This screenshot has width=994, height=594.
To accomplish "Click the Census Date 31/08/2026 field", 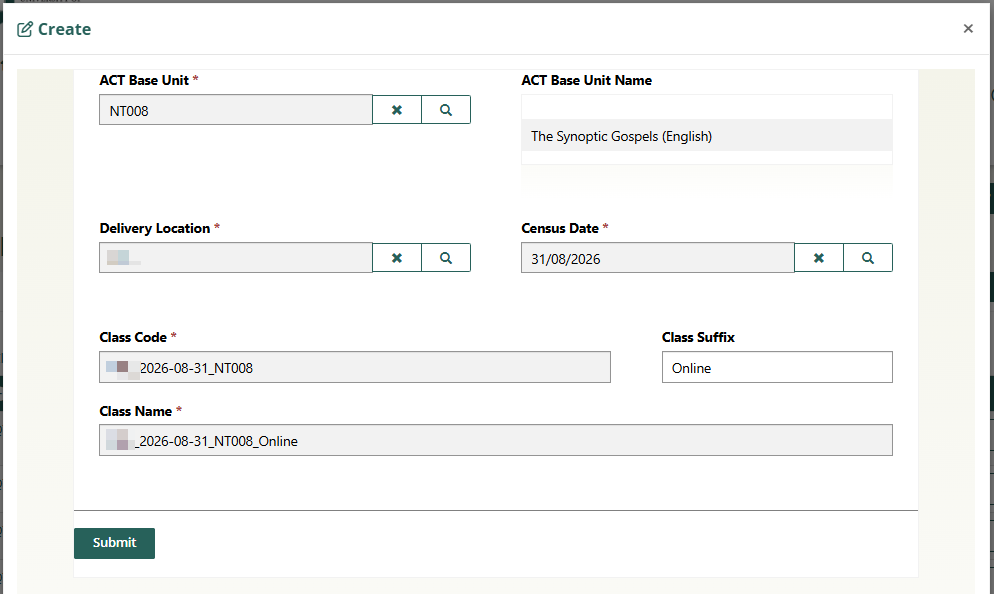I will click(657, 258).
